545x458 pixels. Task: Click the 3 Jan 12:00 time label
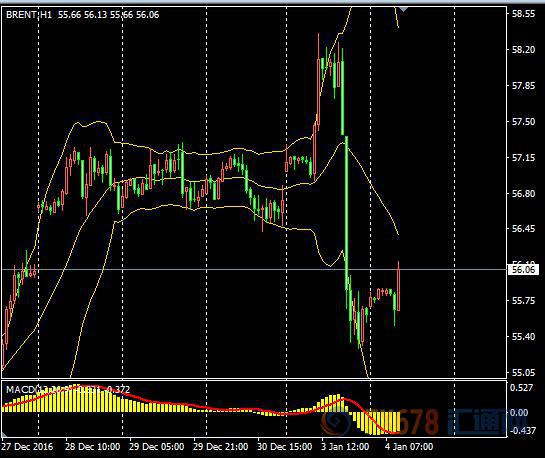tap(345, 447)
